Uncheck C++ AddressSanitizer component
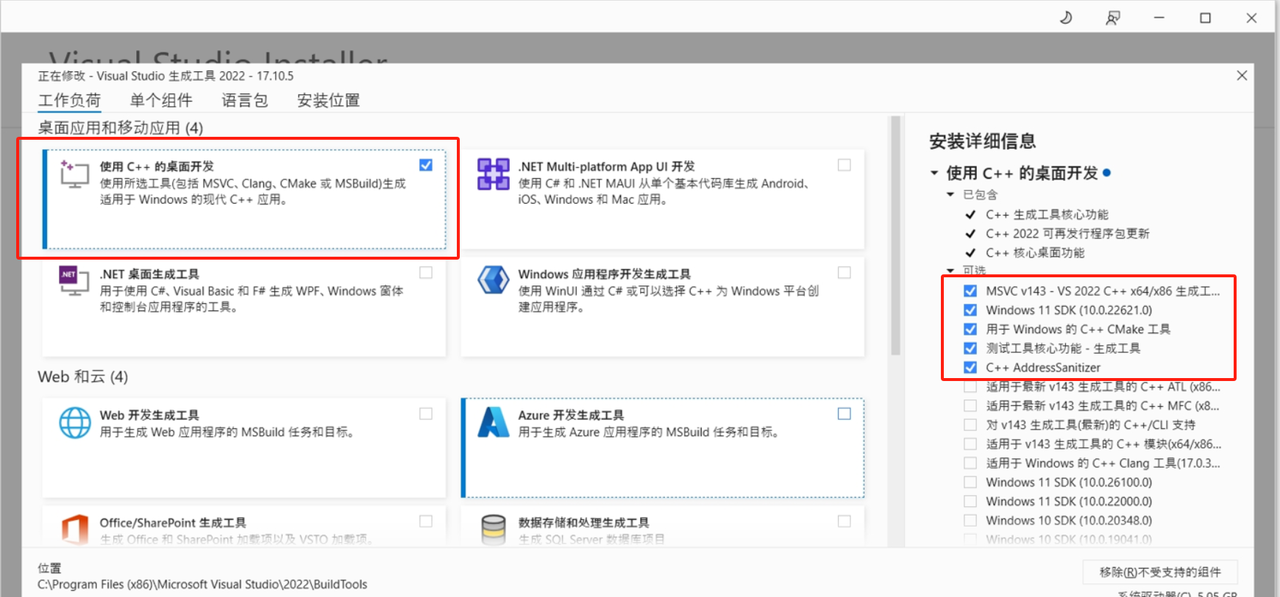The image size is (1280, 597). [x=970, y=367]
